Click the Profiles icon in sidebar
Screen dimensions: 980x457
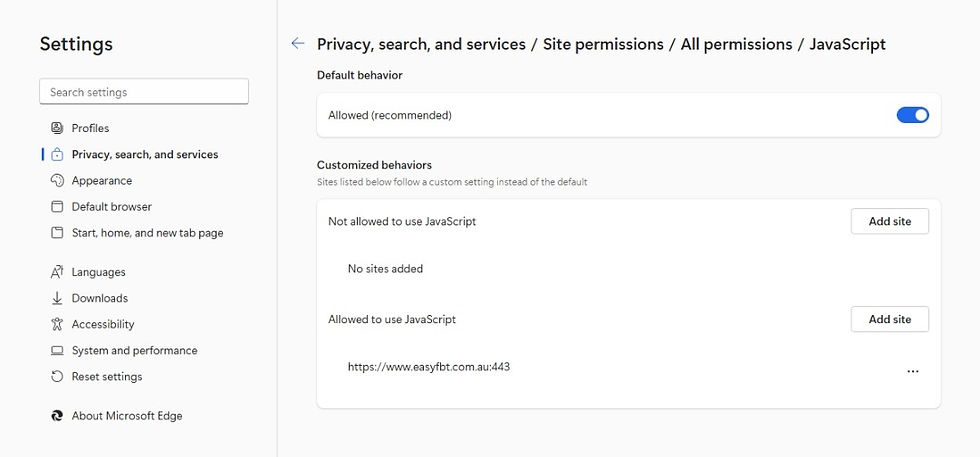(x=57, y=128)
